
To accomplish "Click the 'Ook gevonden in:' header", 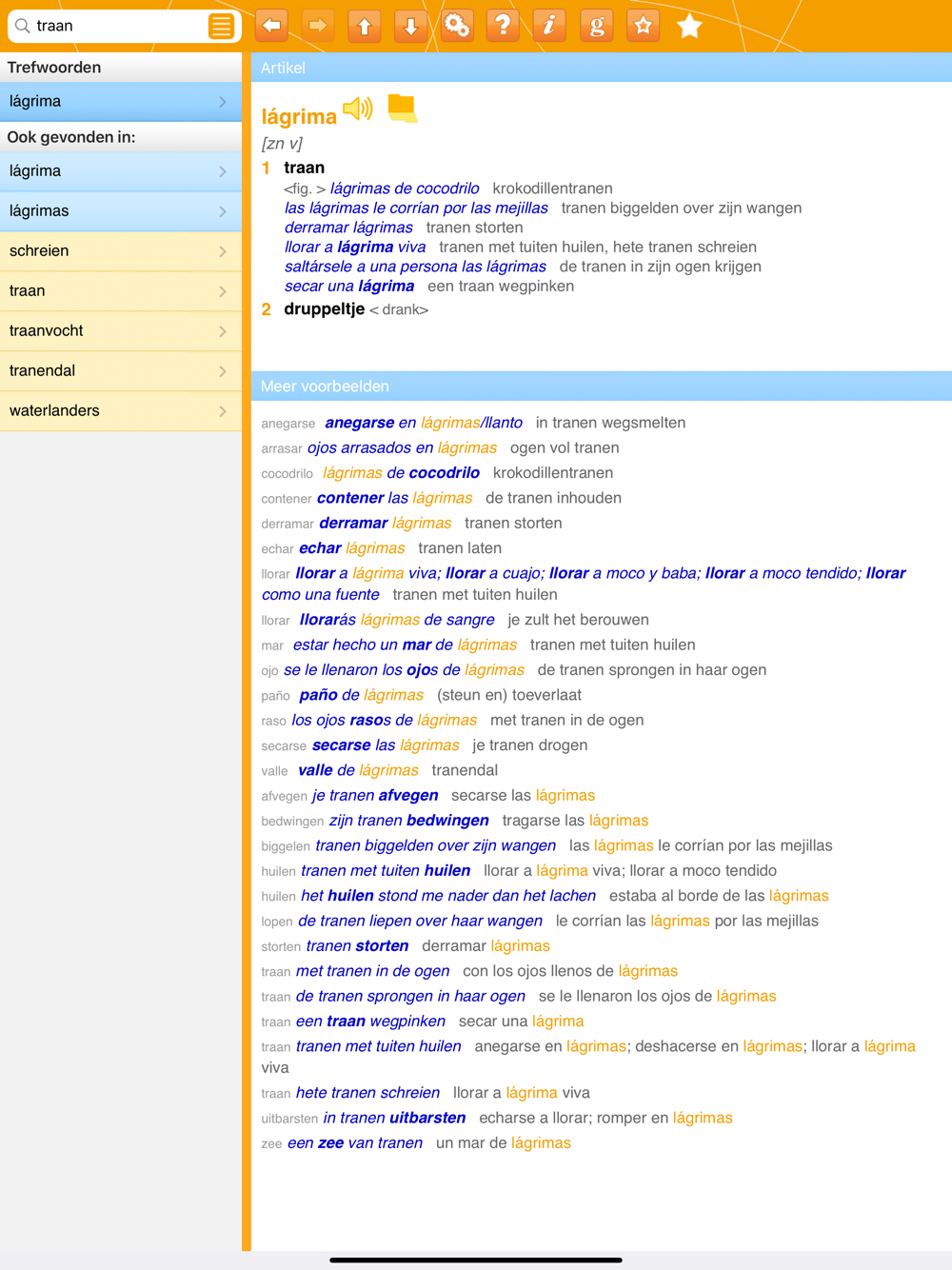I will click(x=121, y=137).
